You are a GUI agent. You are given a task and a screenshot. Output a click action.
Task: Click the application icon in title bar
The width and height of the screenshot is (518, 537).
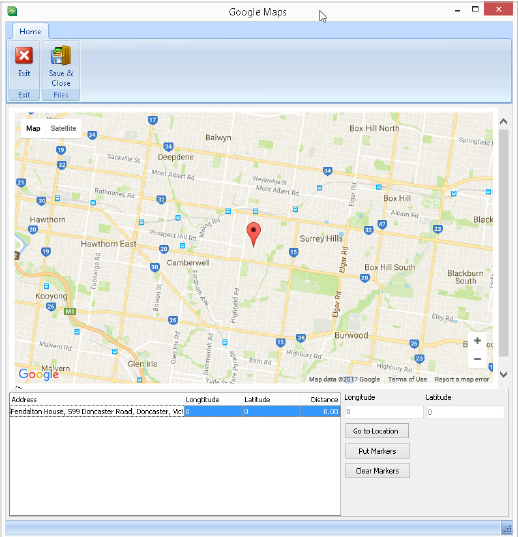click(12, 11)
